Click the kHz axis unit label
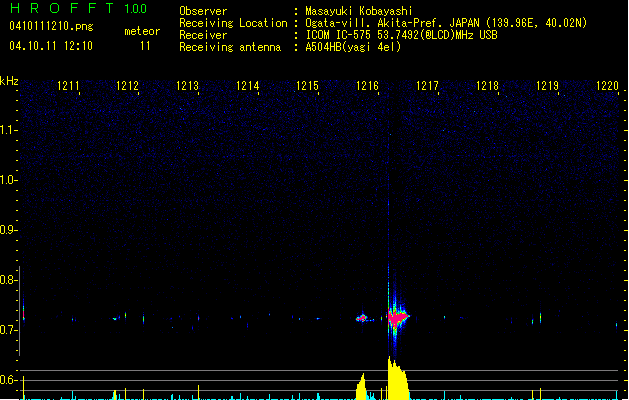629x400 pixels. point(10,80)
